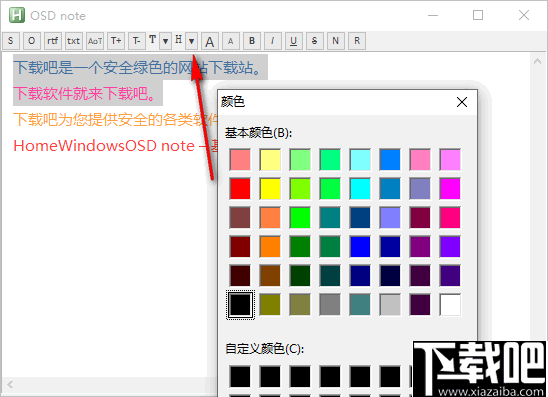Choose the light silver gray swatch
The width and height of the screenshot is (548, 397).
pos(390,305)
